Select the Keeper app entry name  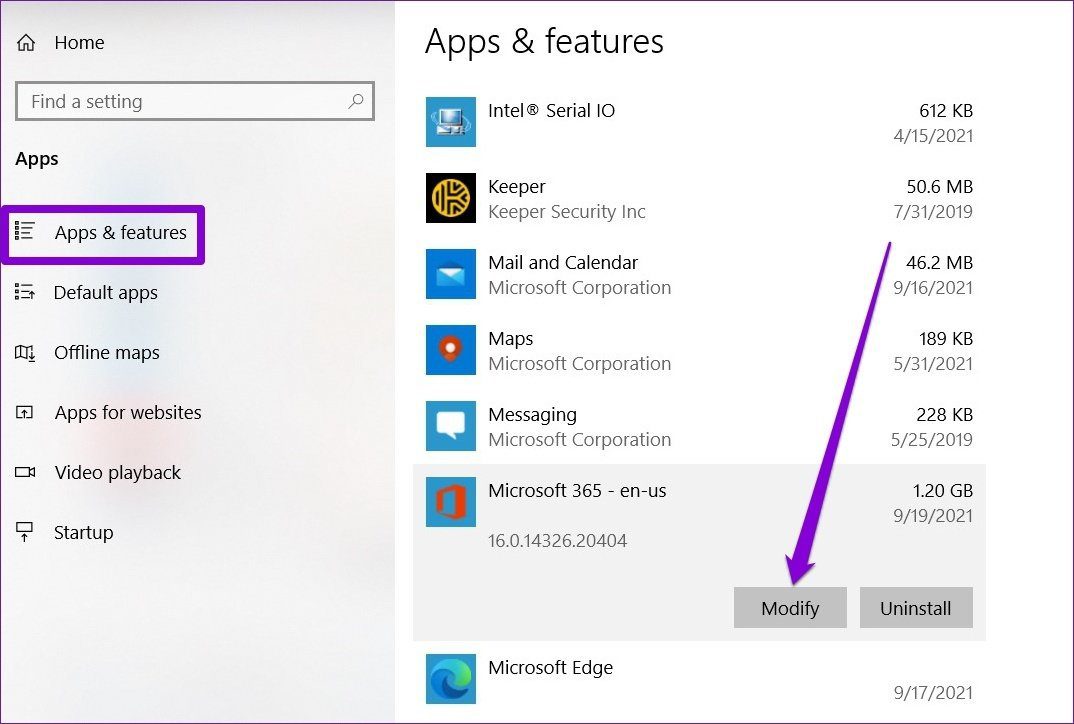[x=517, y=186]
